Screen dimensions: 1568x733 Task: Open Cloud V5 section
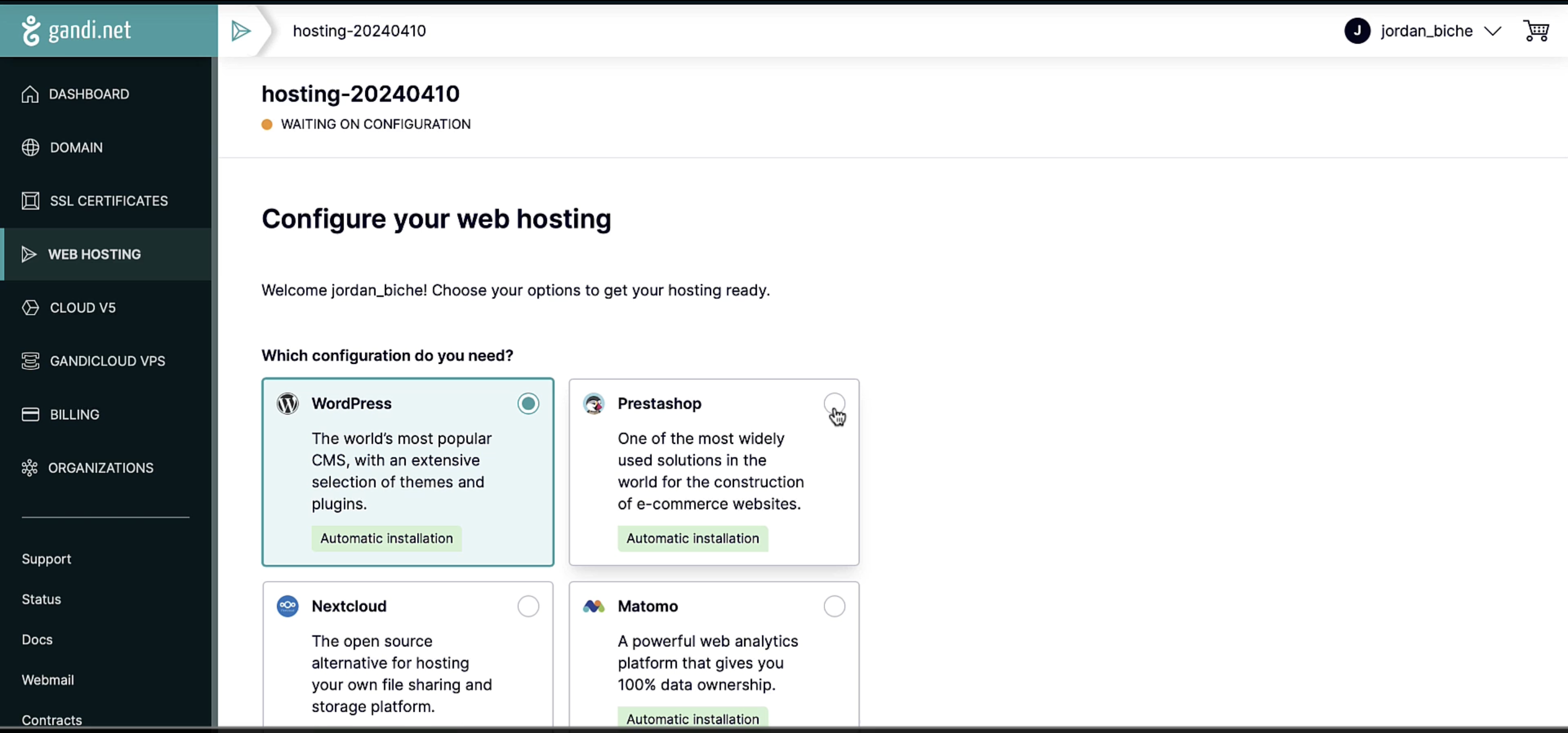pyautogui.click(x=106, y=308)
